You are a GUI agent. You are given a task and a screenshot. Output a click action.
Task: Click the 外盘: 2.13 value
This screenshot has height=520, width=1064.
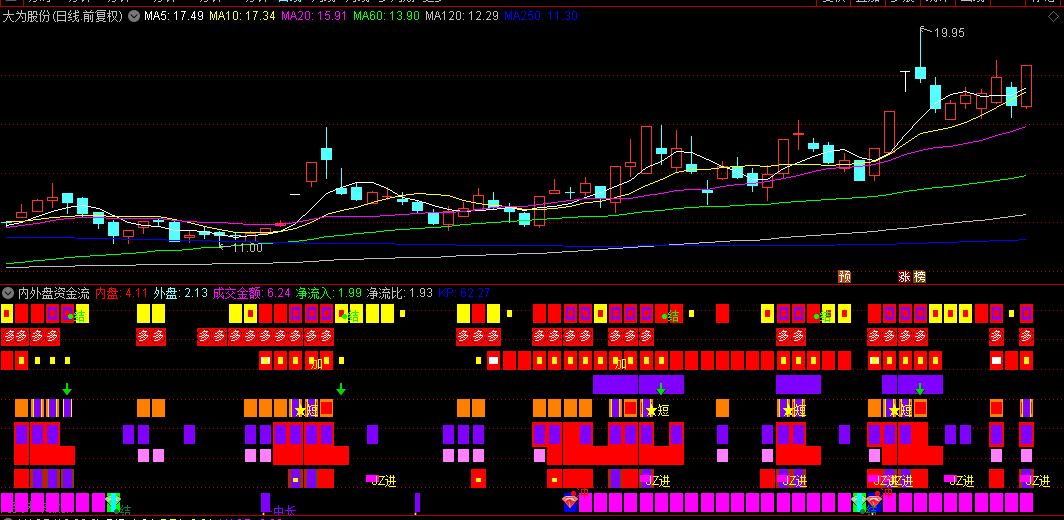(x=180, y=293)
